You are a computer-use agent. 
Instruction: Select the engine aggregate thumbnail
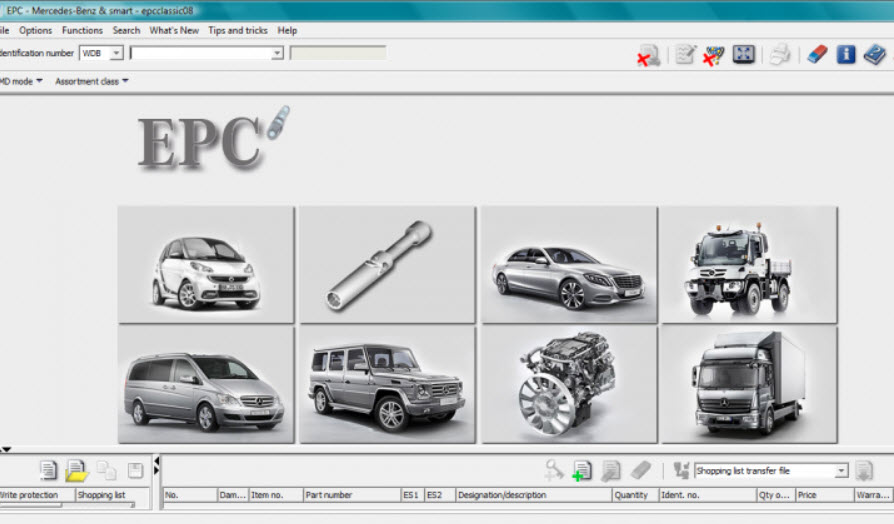click(569, 385)
